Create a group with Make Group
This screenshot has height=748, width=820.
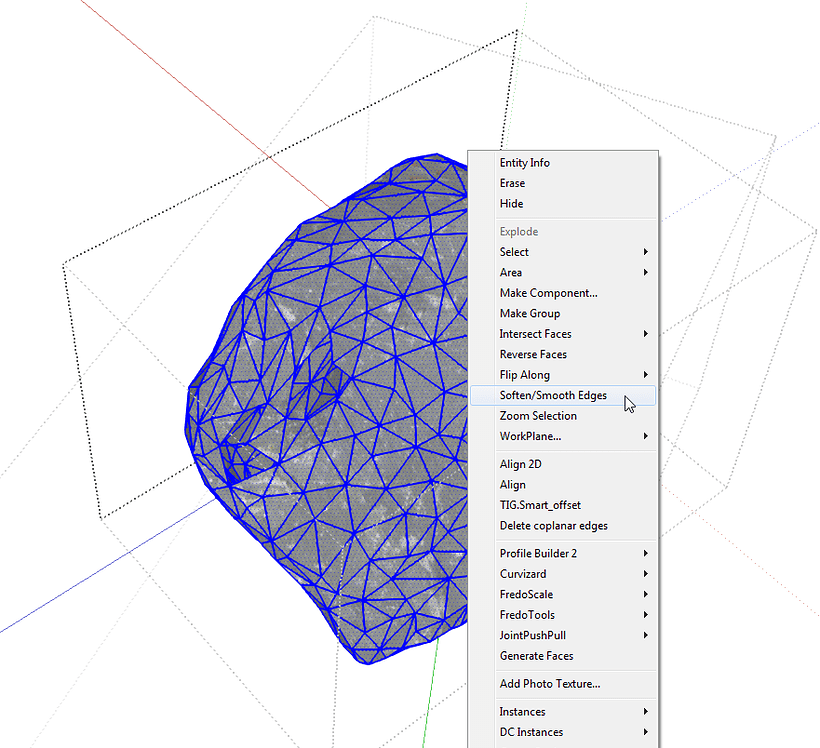pos(528,313)
